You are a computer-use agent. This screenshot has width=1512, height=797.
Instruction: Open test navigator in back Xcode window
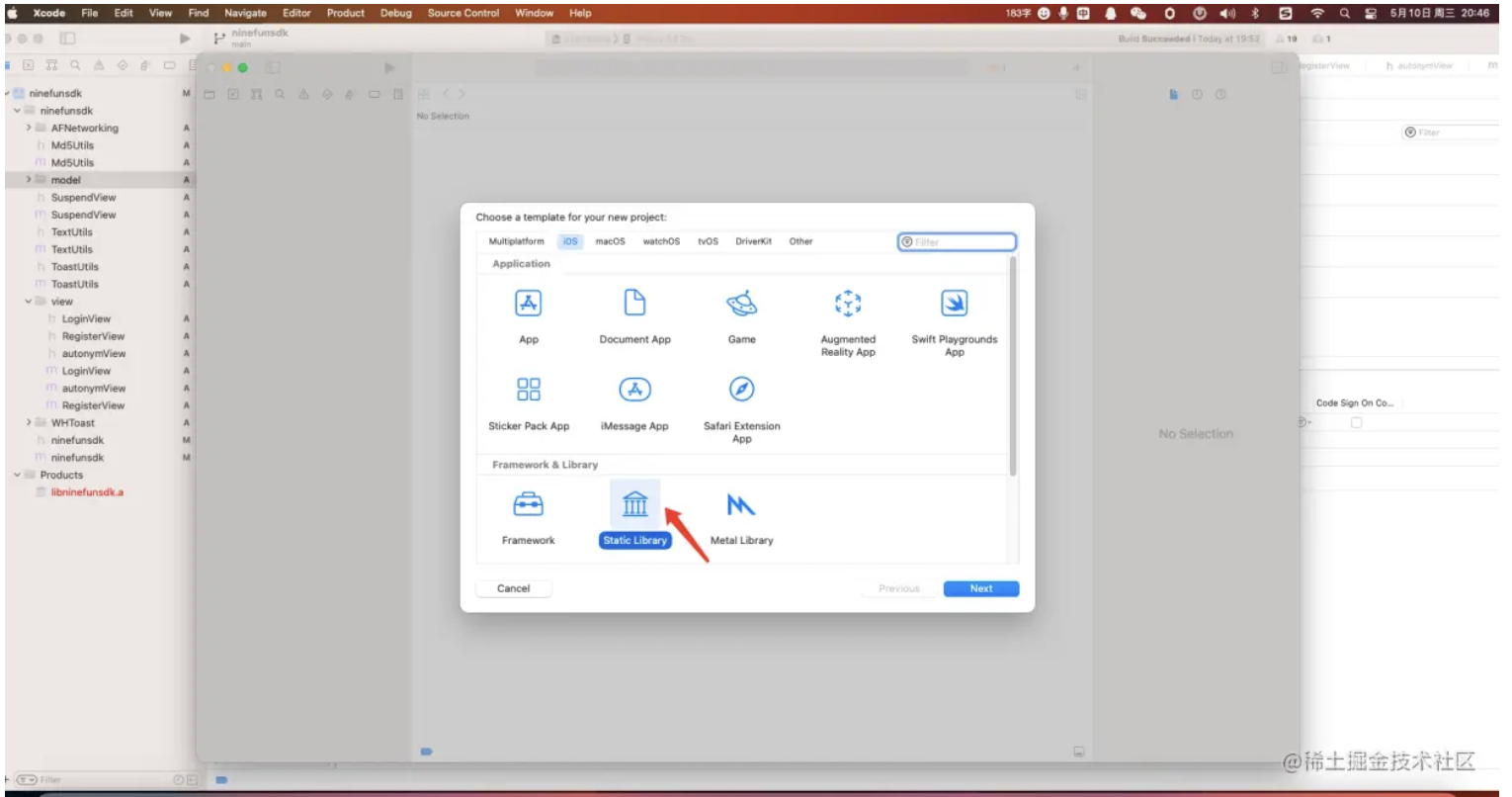coord(123,65)
